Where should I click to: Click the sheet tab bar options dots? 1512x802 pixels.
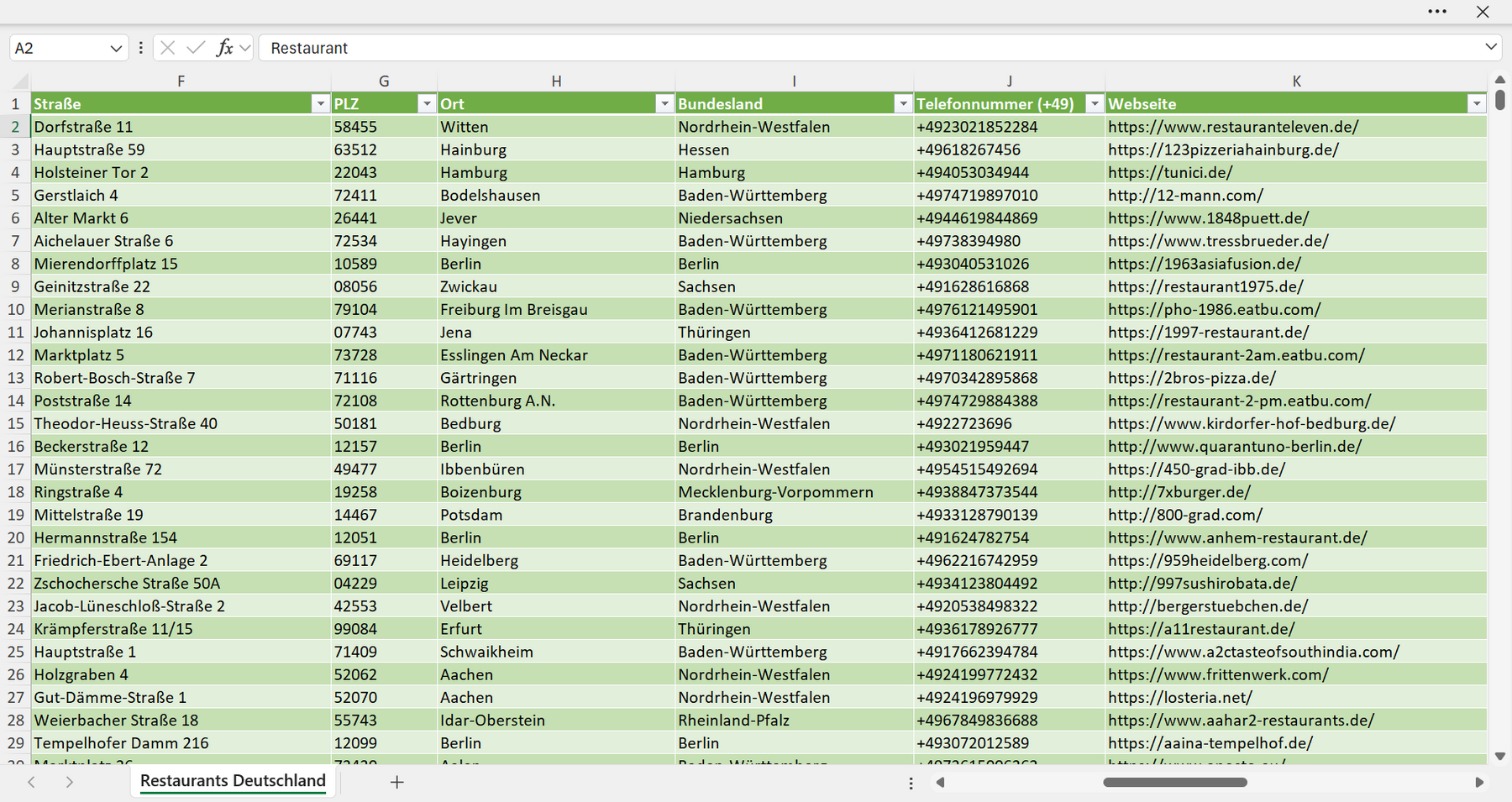(911, 783)
